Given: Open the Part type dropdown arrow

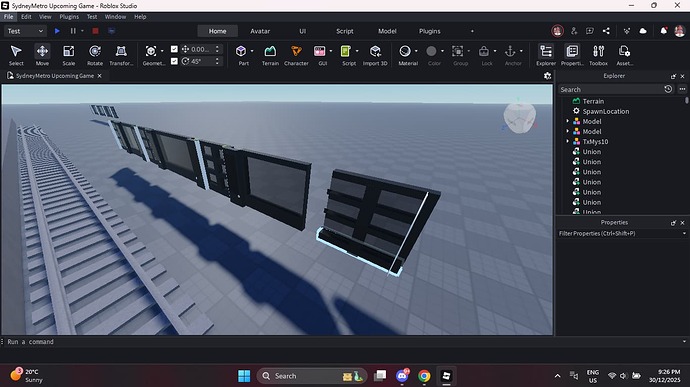Looking at the screenshot, I should coord(252,51).
